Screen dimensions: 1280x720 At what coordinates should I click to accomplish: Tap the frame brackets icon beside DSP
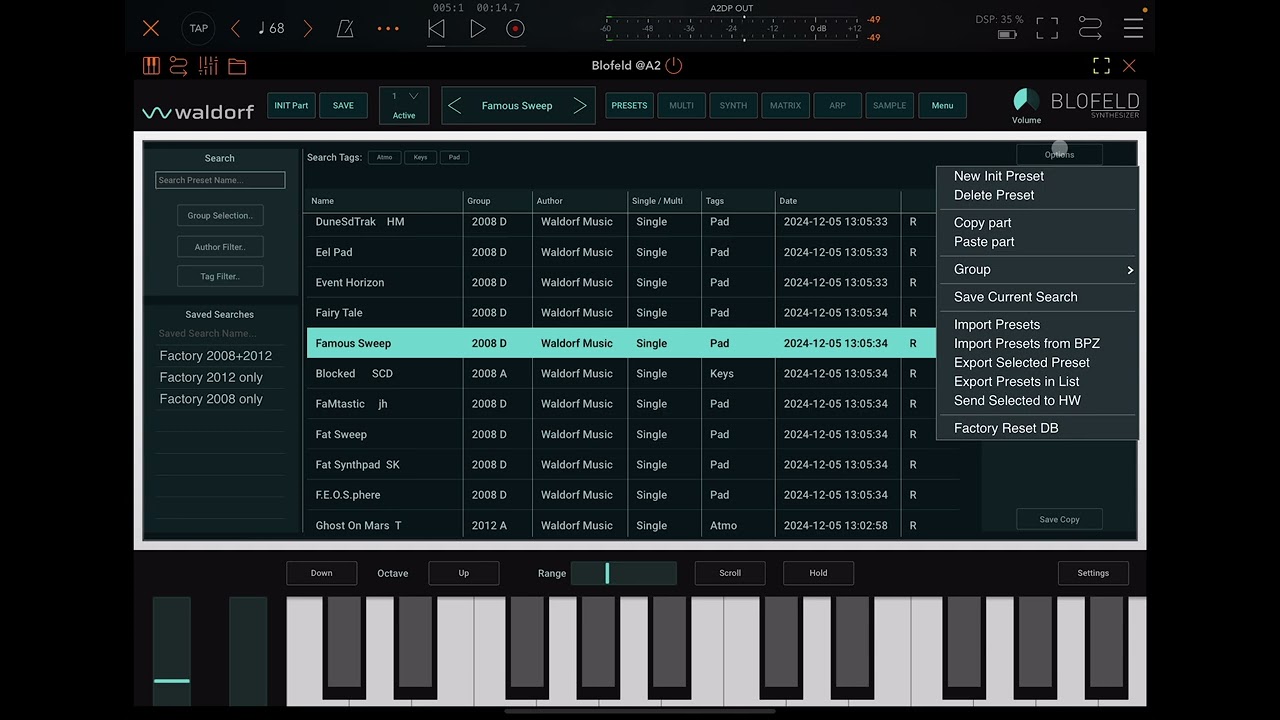point(1047,28)
